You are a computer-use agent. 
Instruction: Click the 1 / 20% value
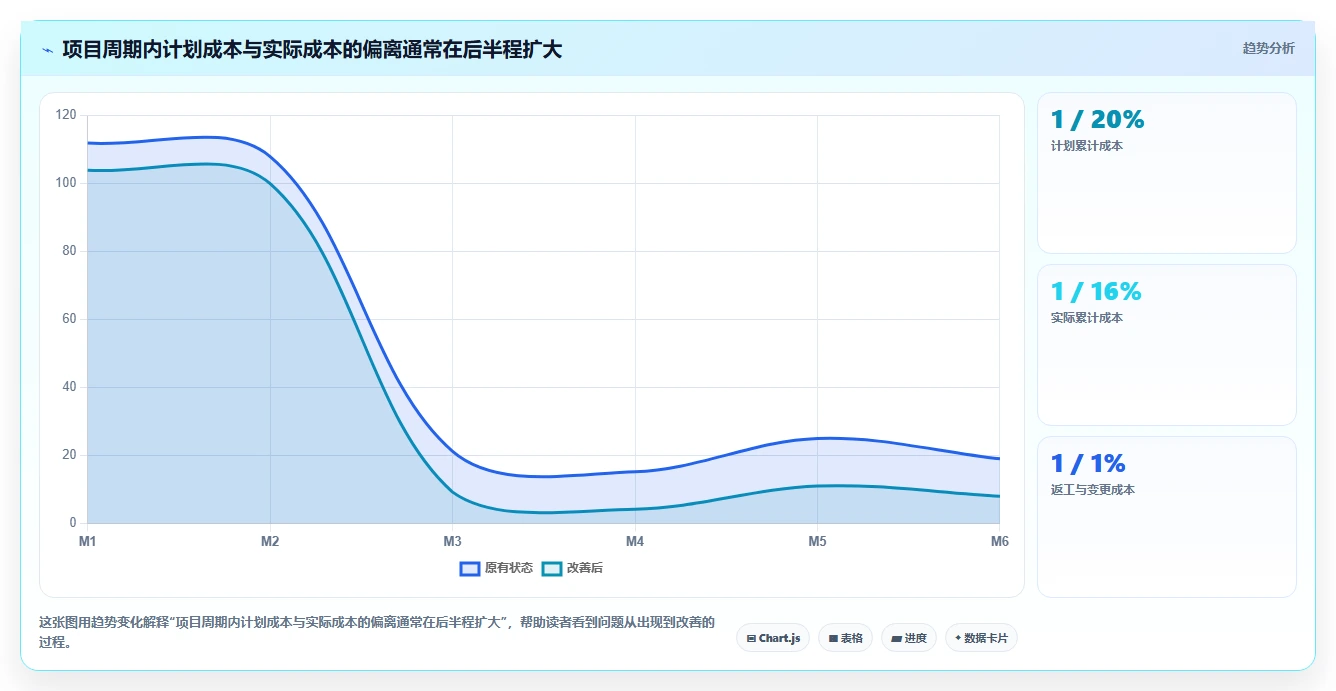1097,120
